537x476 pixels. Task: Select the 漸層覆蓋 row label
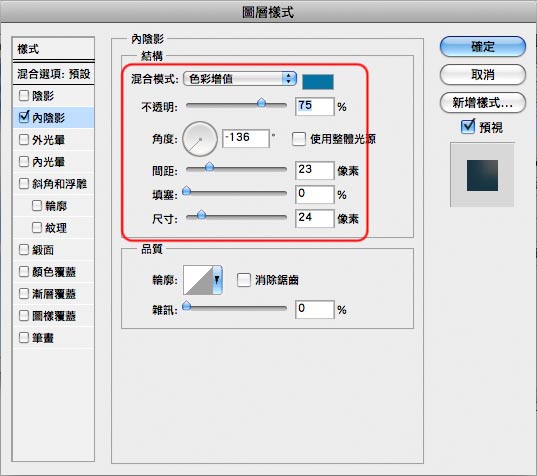(x=54, y=294)
